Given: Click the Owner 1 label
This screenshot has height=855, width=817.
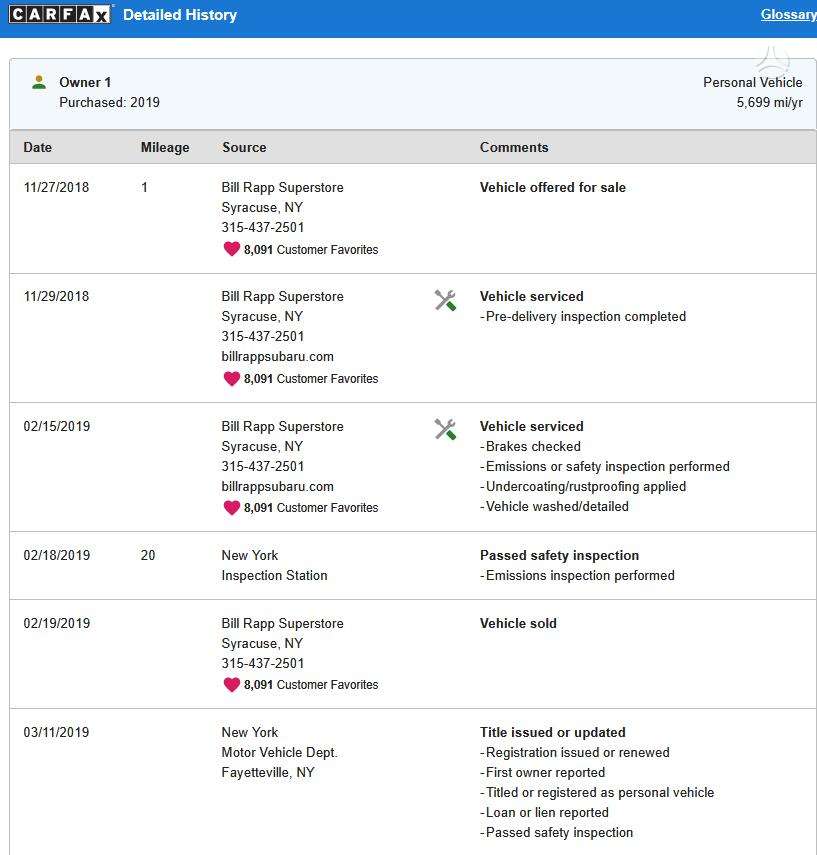Looking at the screenshot, I should [x=85, y=82].
